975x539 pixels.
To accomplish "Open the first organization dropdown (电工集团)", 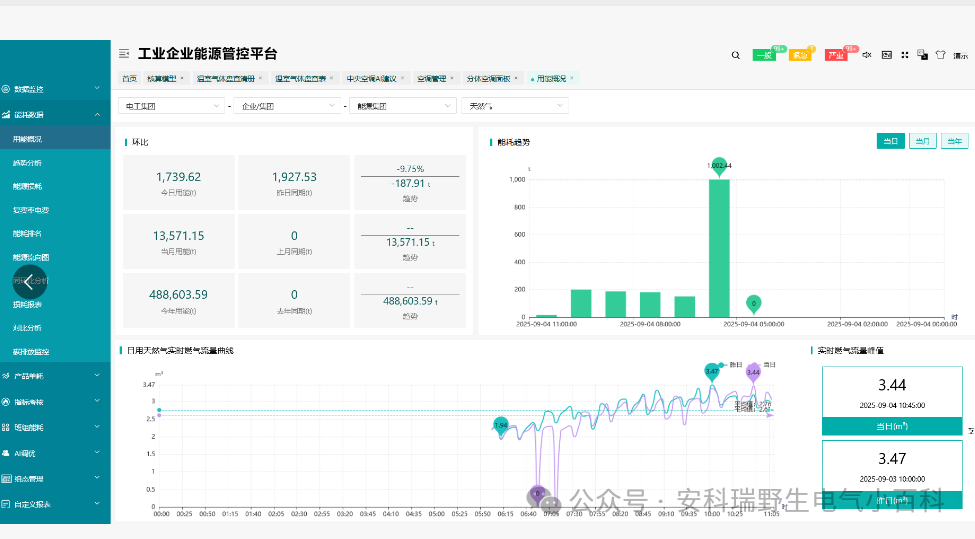I will pyautogui.click(x=172, y=106).
